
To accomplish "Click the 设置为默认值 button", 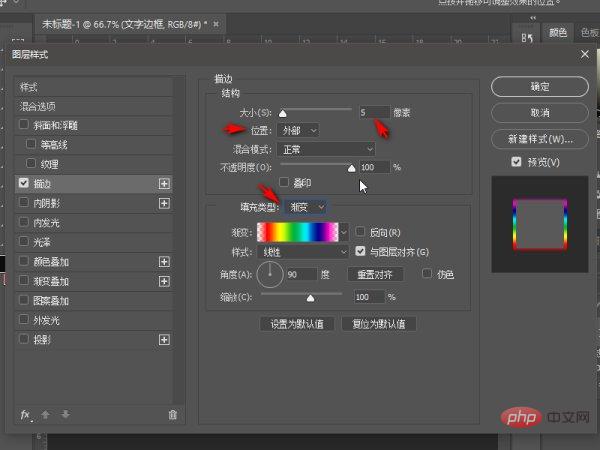I will [x=297, y=324].
